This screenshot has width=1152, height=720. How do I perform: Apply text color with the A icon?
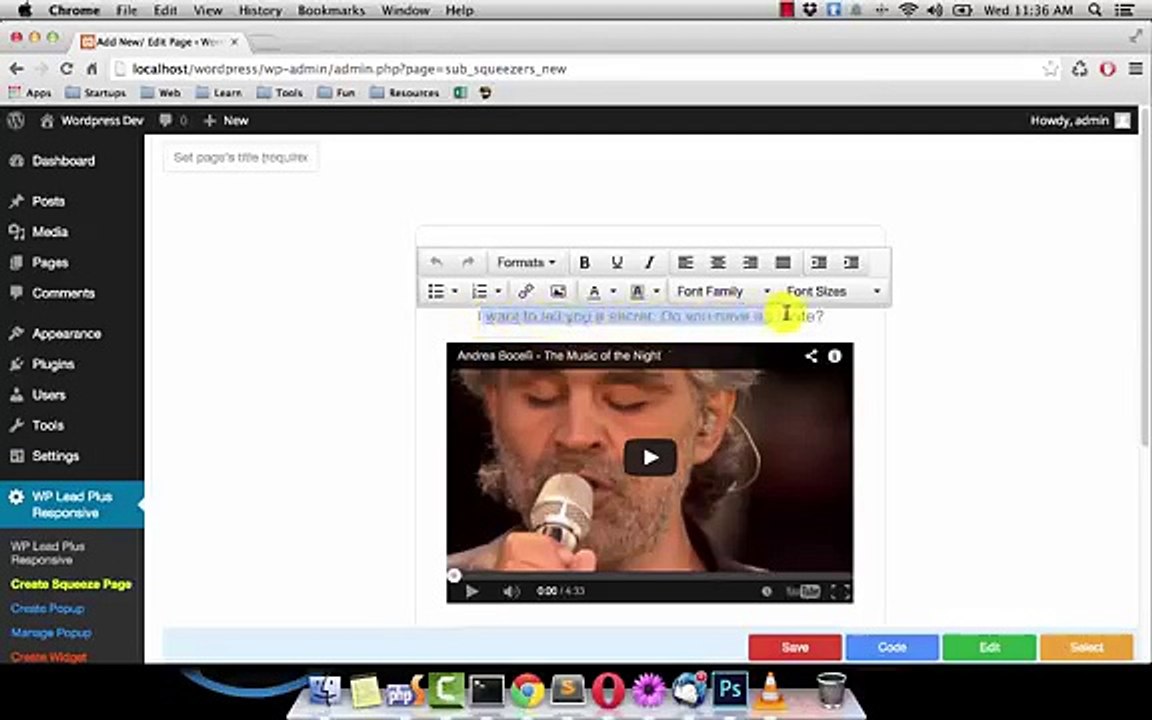[594, 292]
